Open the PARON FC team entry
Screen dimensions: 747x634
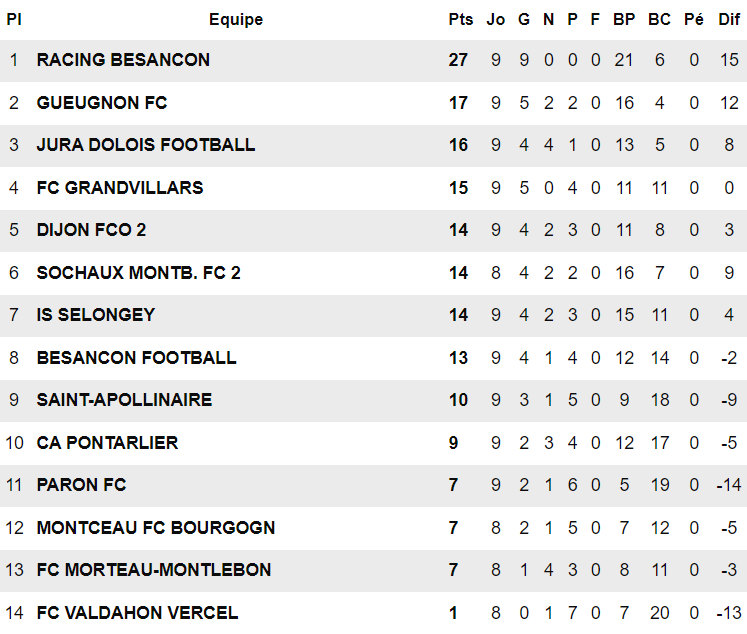coord(81,485)
